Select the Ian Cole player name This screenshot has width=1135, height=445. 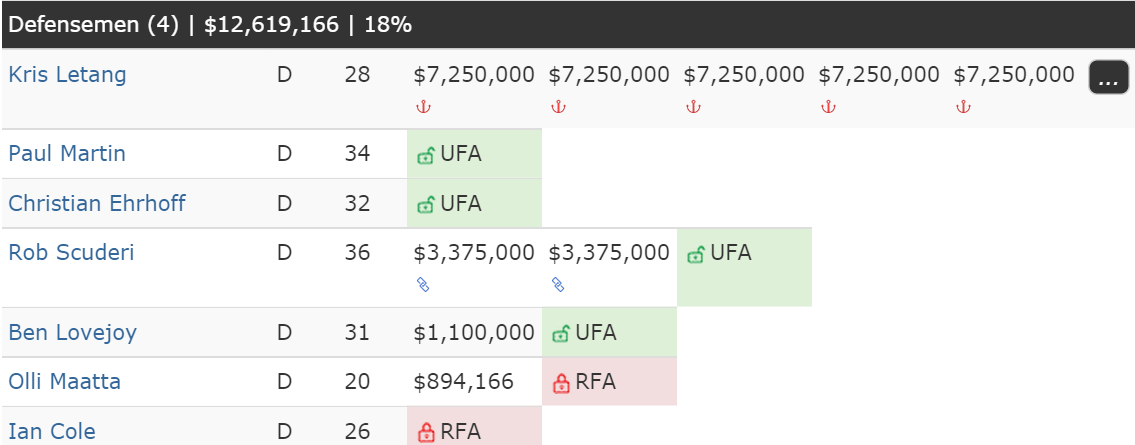pos(51,432)
